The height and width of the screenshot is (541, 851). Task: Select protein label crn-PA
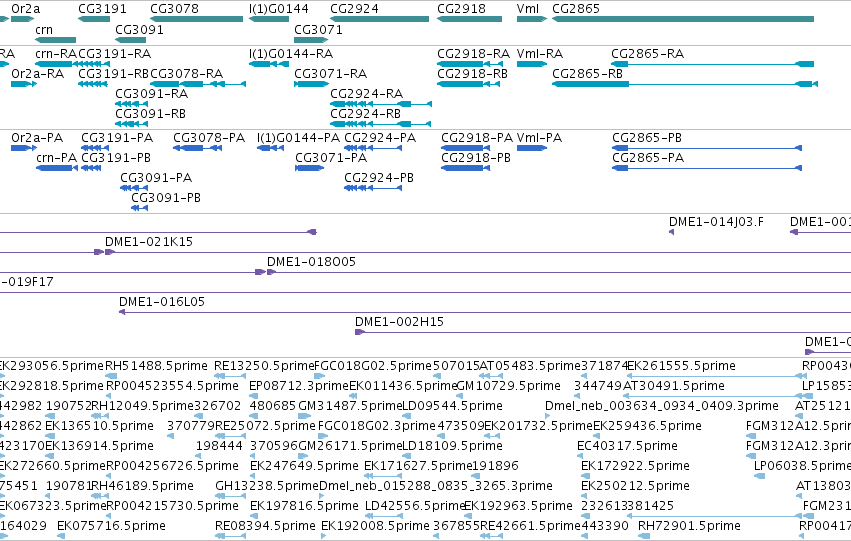coord(56,158)
